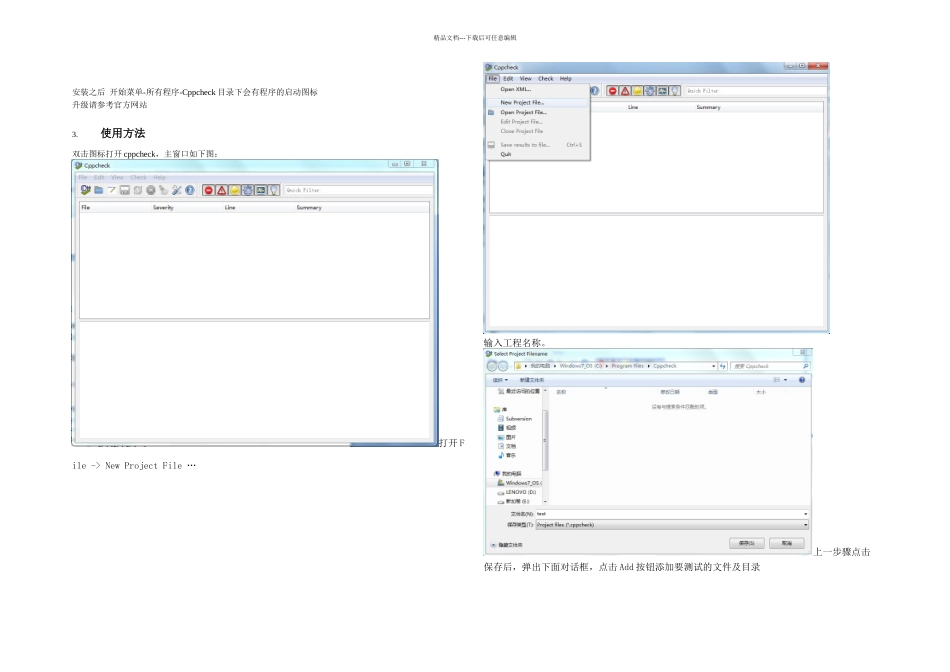
Task: Select Windows7_OS (C:) drive in navigation pane
Action: pos(519,483)
